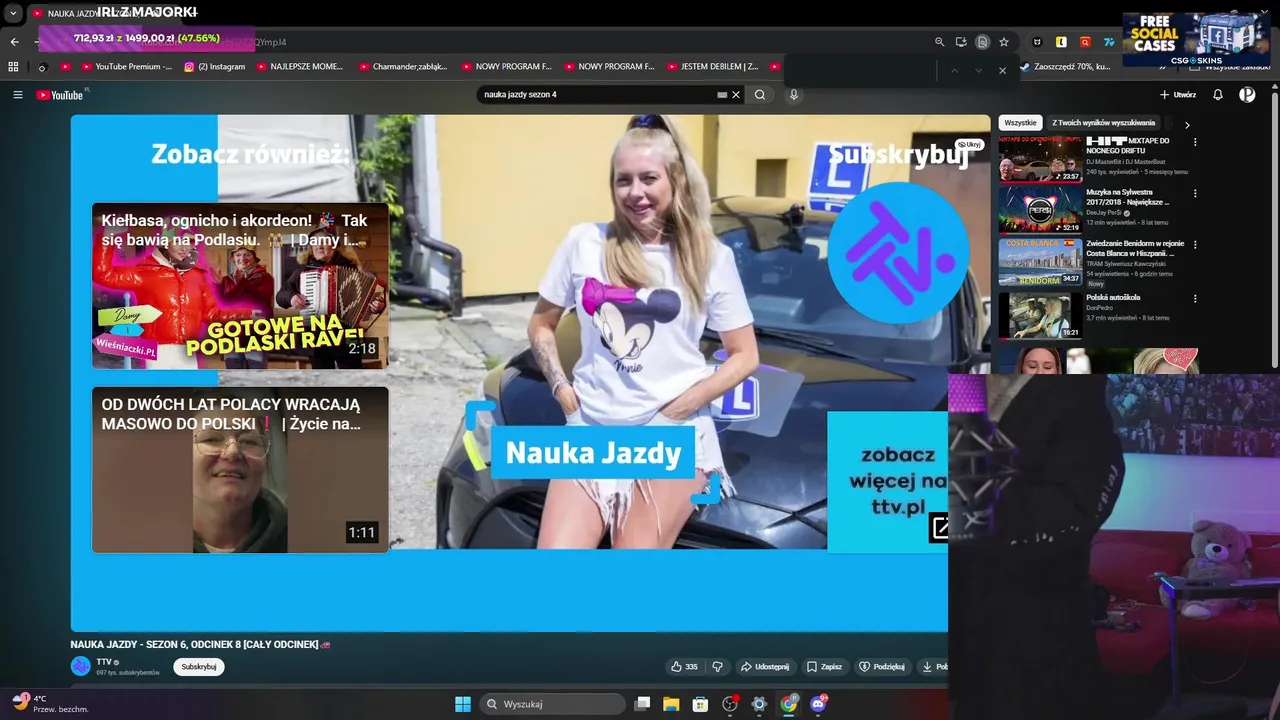Open the on-screen keyboard icon in search
This screenshot has width=1280, height=720.
[722, 95]
